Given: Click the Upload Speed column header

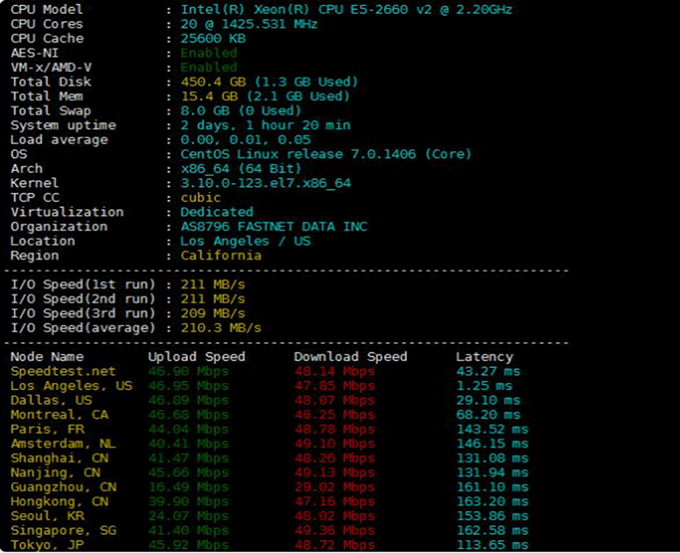Looking at the screenshot, I should click(196, 357).
